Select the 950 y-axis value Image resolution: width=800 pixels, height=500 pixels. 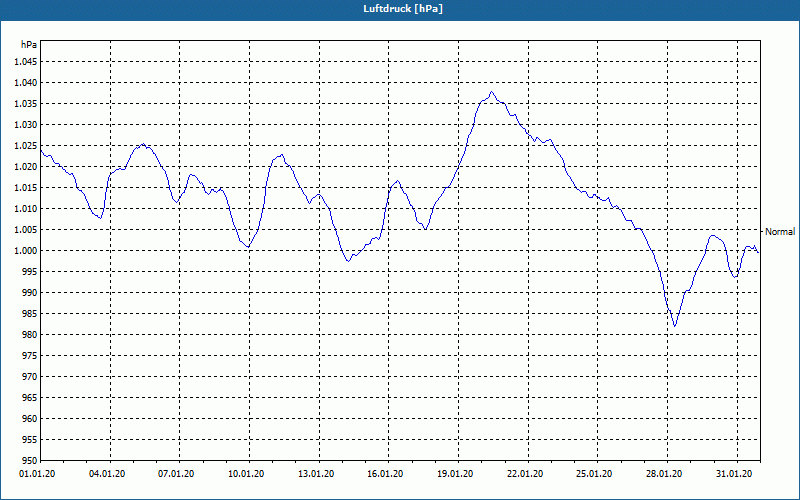[x=30, y=460]
